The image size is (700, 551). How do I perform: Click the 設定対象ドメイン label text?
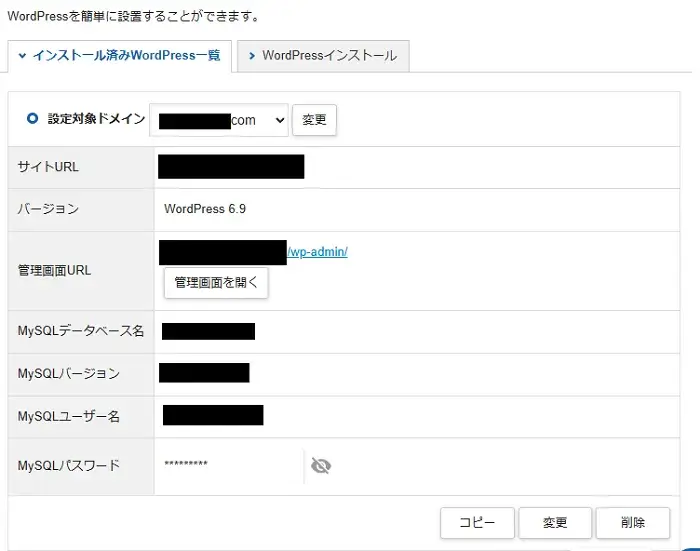pyautogui.click(x=96, y=119)
